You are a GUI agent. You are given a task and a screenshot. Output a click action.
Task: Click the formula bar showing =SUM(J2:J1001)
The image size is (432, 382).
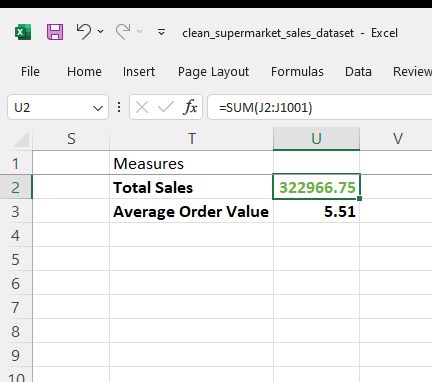(x=319, y=107)
